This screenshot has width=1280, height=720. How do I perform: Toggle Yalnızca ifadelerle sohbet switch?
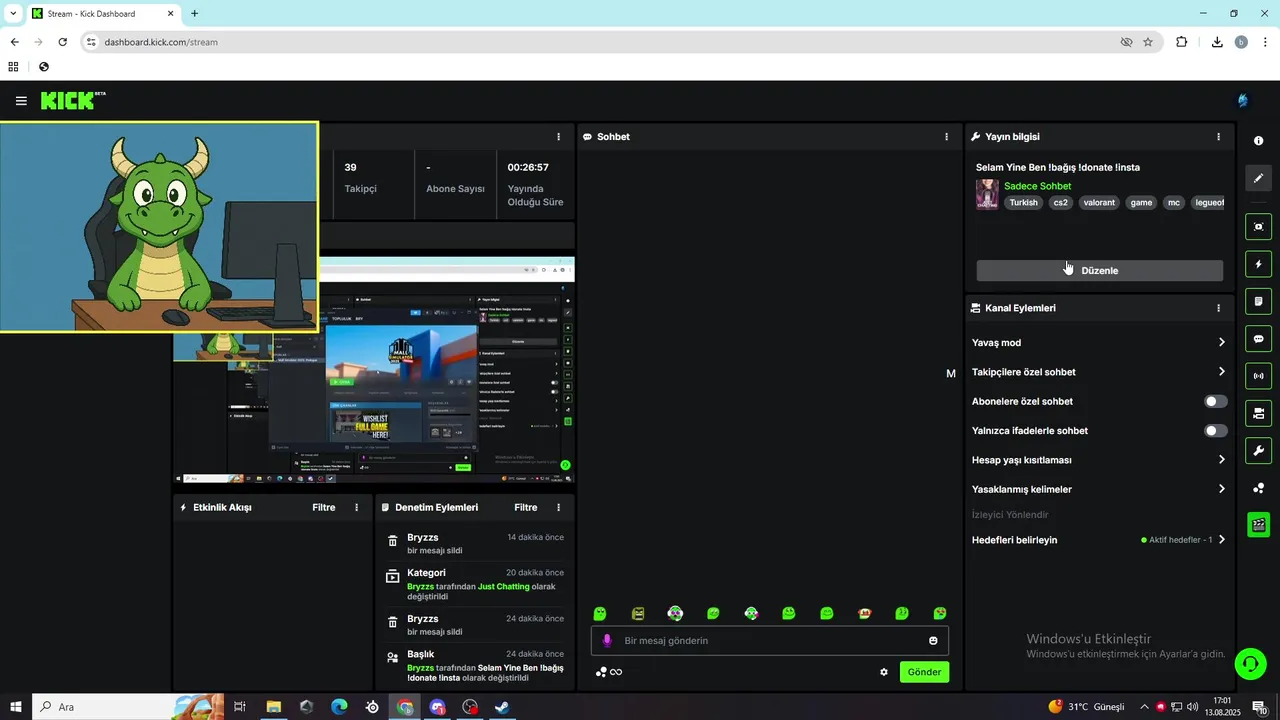click(x=1215, y=431)
